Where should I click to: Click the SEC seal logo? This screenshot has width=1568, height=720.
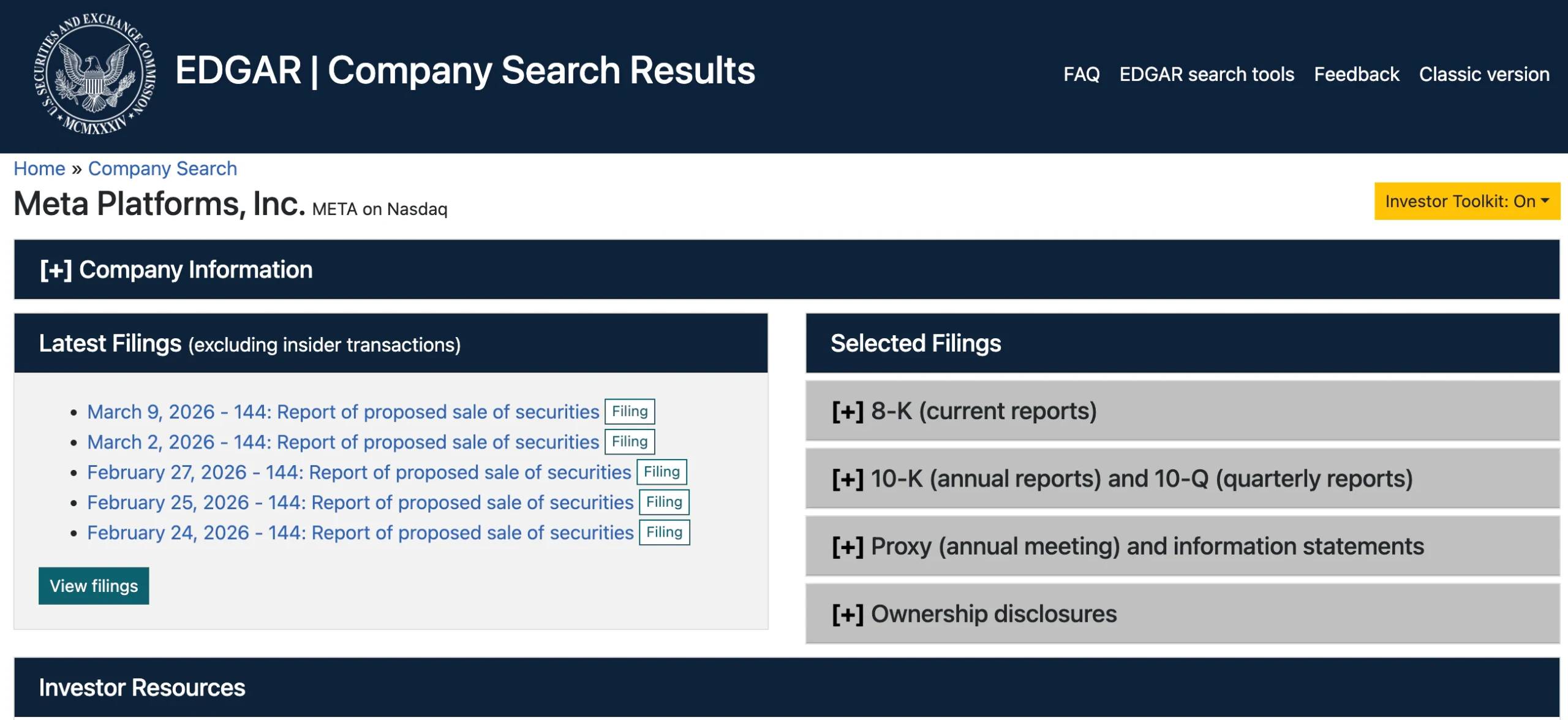pos(94,74)
